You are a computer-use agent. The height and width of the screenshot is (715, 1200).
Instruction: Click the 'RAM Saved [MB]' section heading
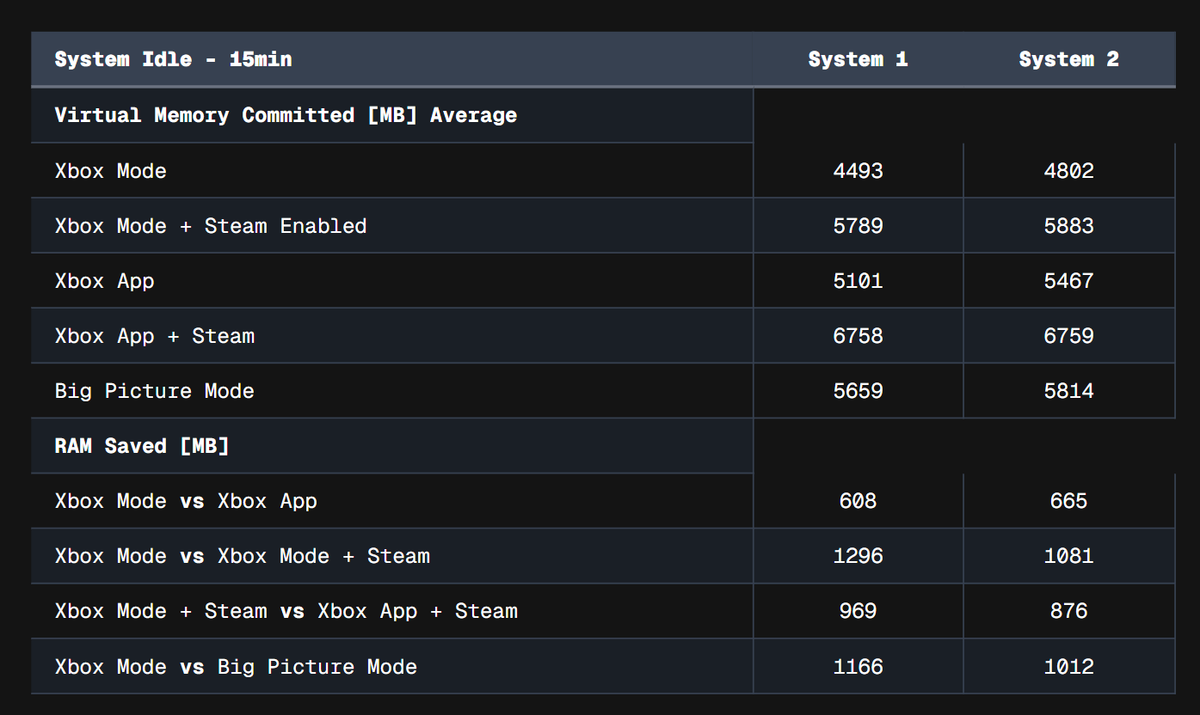pos(142,446)
